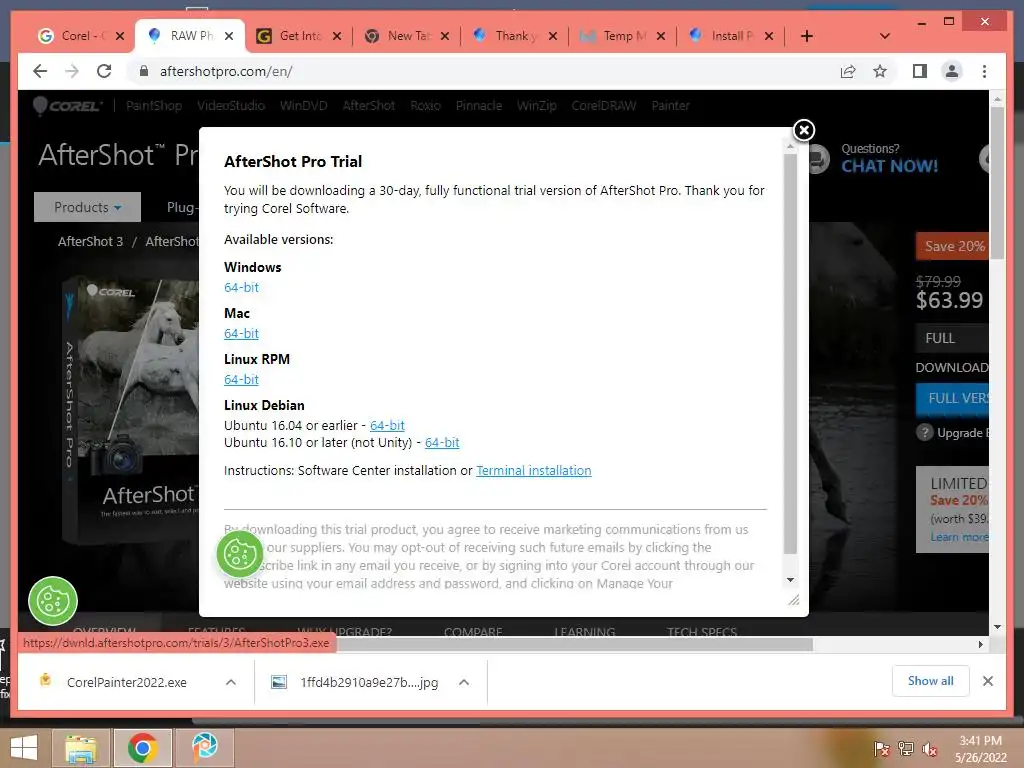Go forward in browser history
1024x768 pixels.
(x=72, y=71)
